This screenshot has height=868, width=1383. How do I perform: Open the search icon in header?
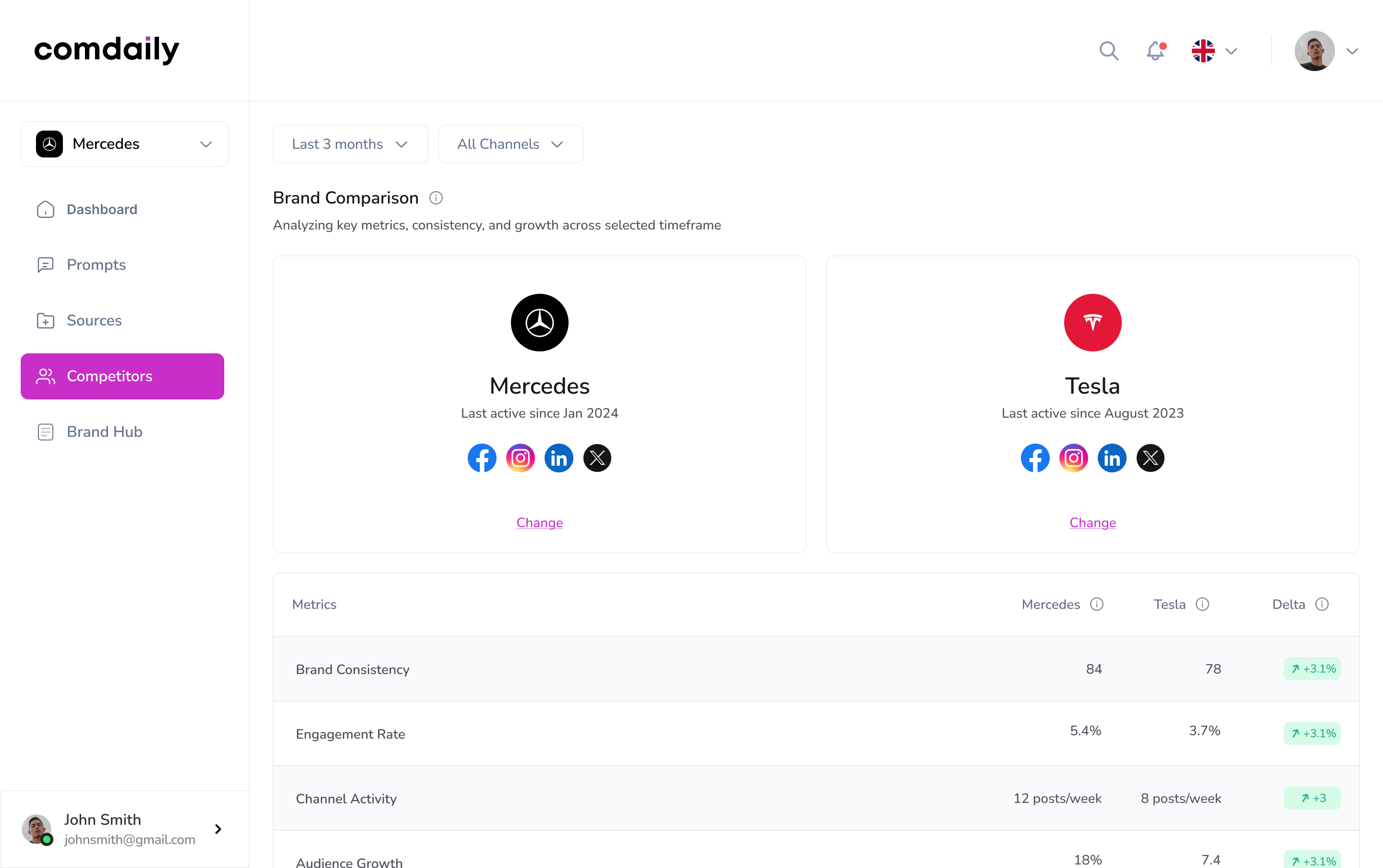click(x=1109, y=51)
